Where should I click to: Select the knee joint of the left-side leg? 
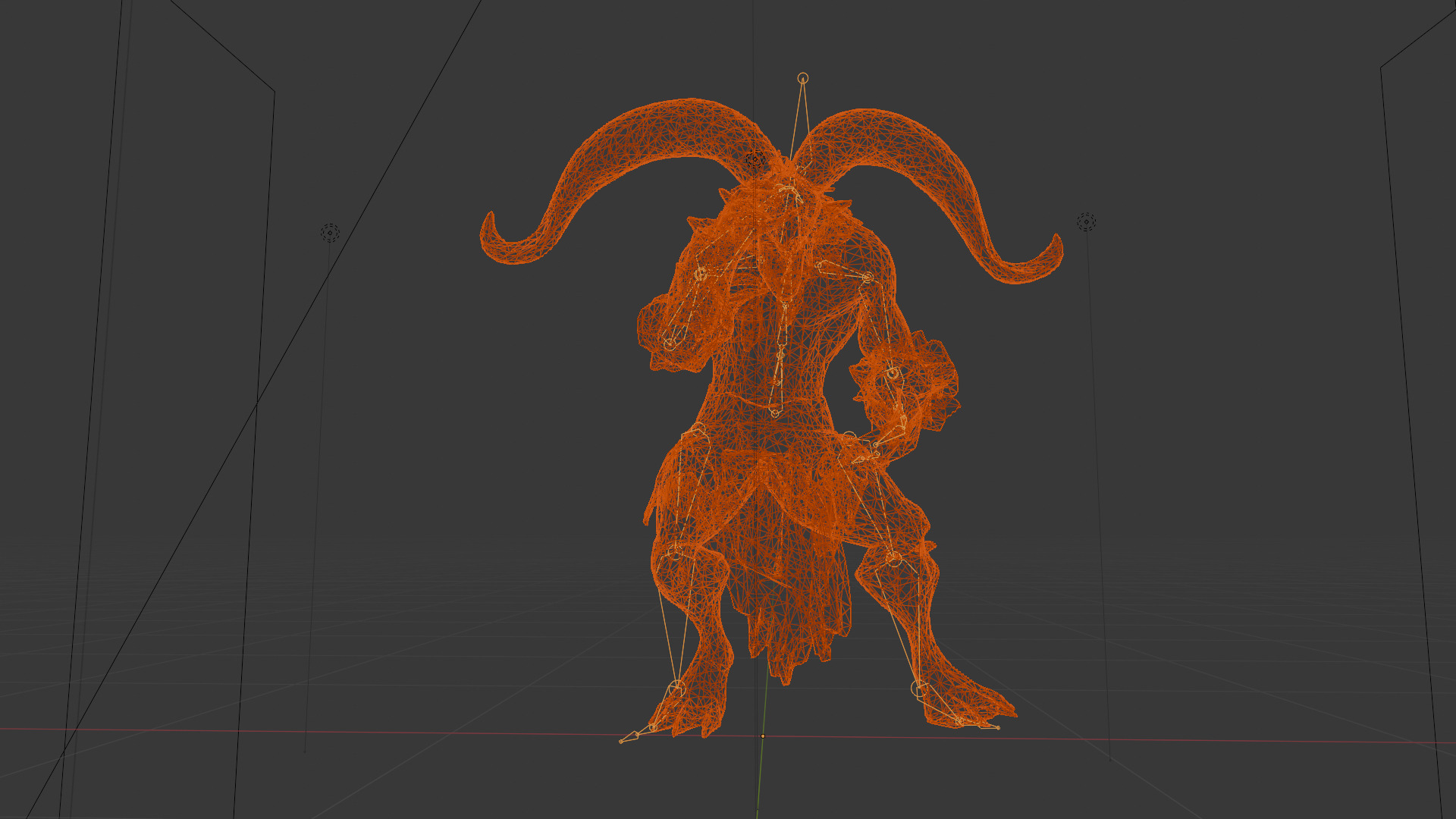(674, 552)
